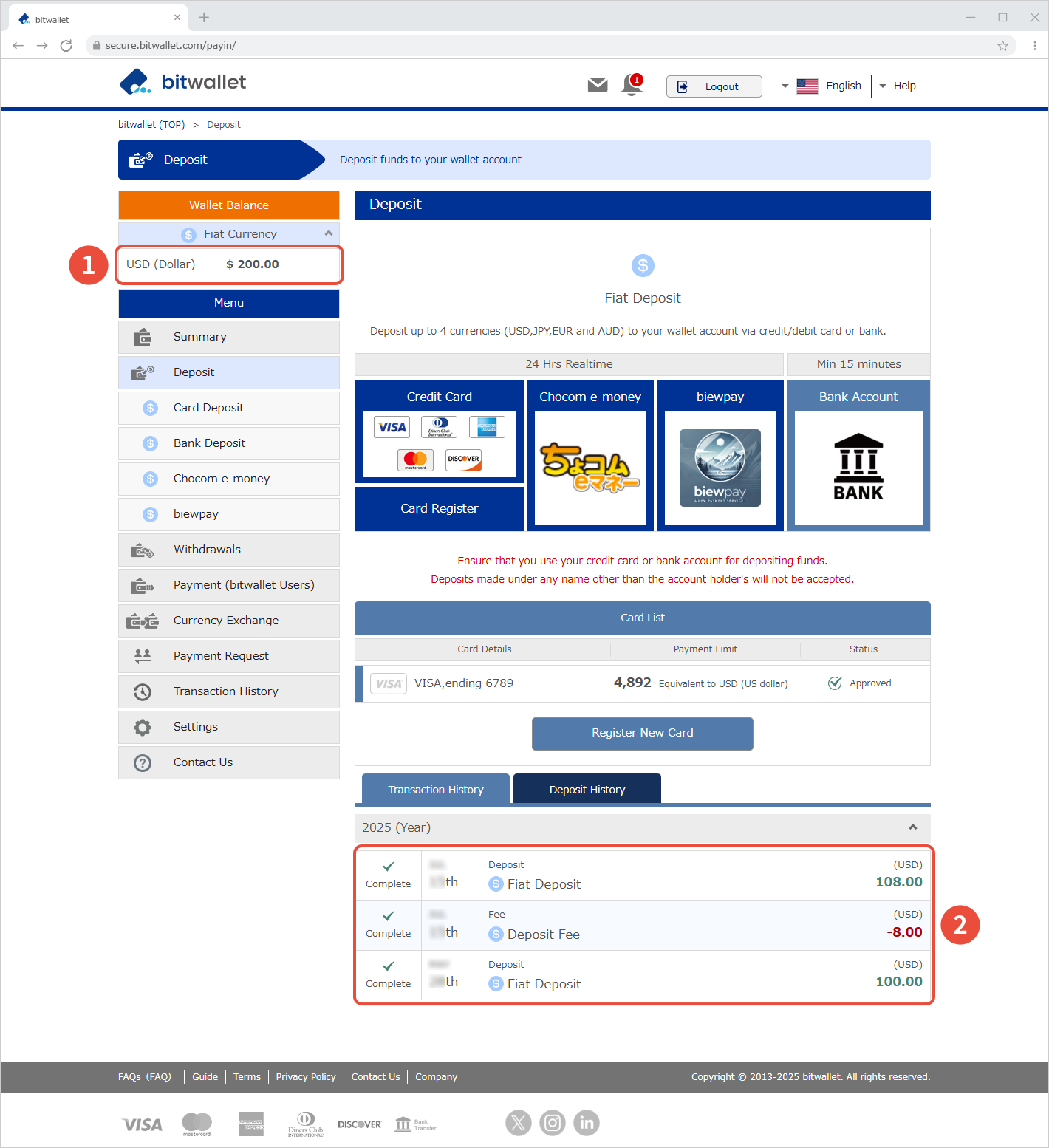The height and width of the screenshot is (1148, 1049).
Task: Bookmark page with the star icon
Action: pyautogui.click(x=1002, y=46)
